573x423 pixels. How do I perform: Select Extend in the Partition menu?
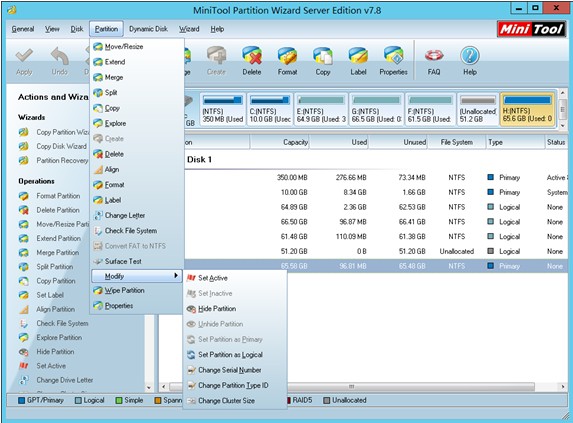click(x=137, y=62)
